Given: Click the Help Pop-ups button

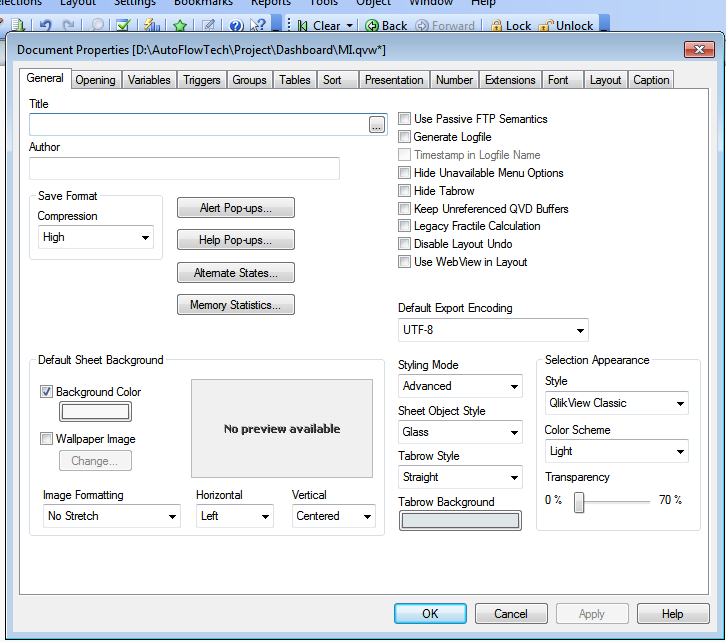Looking at the screenshot, I should tap(236, 240).
